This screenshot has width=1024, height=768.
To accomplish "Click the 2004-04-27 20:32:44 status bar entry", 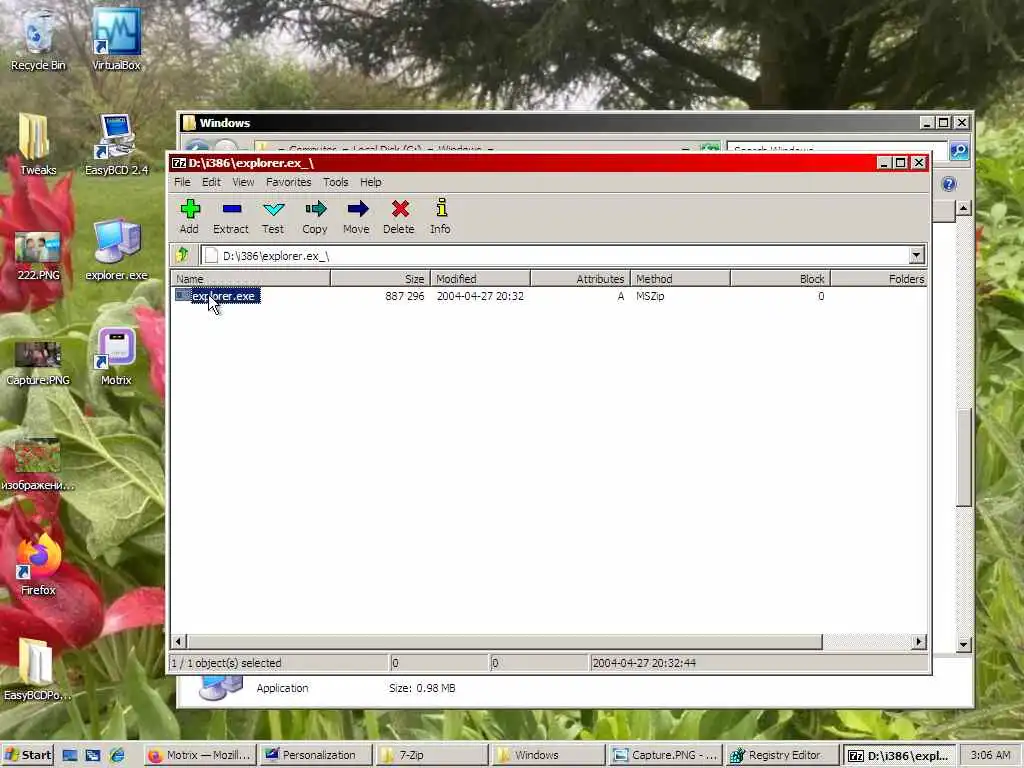I will (644, 663).
